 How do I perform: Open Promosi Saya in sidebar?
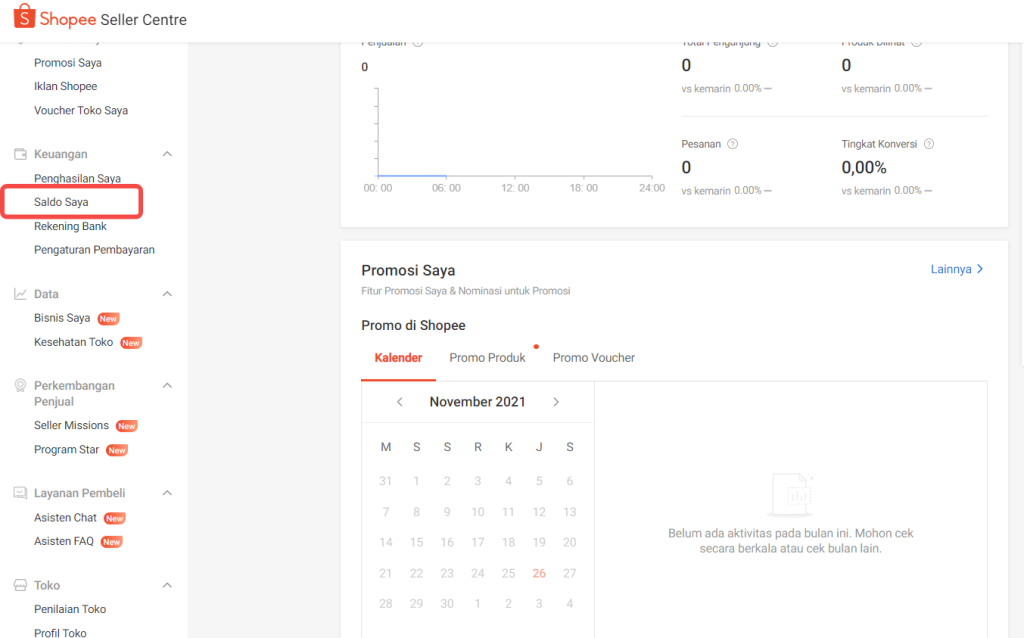[x=68, y=63]
